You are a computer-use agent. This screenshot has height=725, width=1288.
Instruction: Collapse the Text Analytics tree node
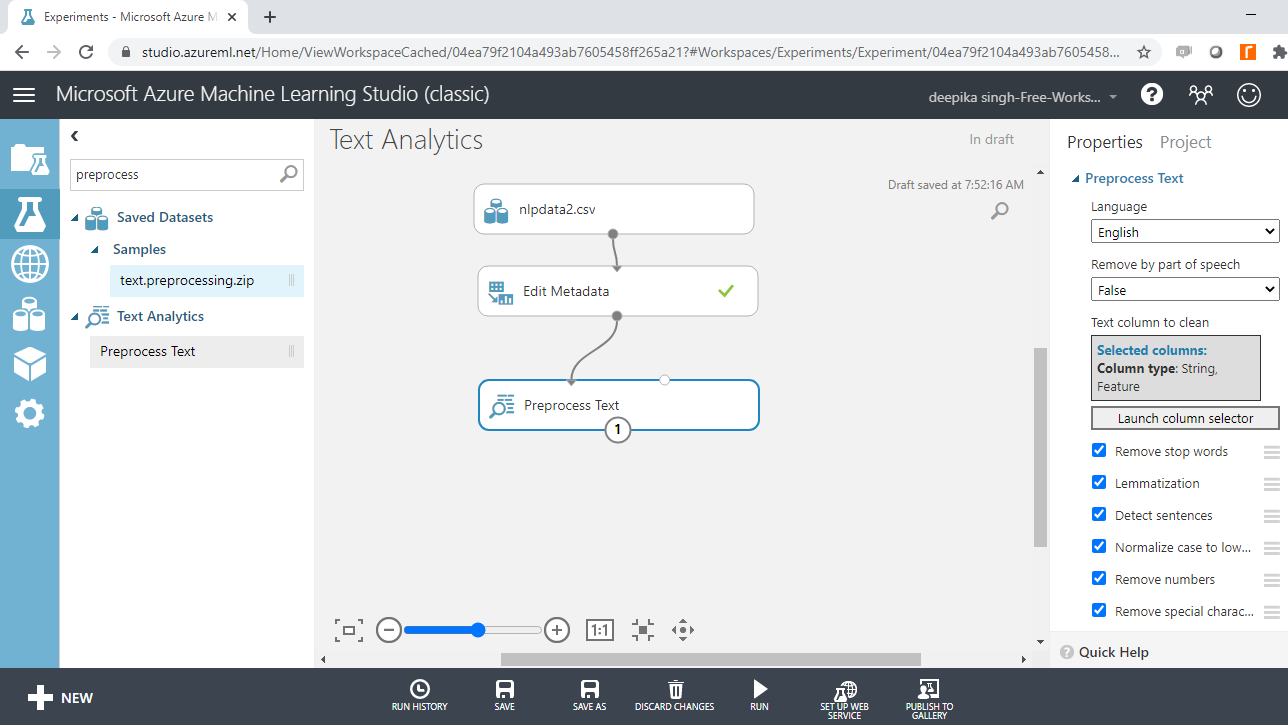(74, 317)
